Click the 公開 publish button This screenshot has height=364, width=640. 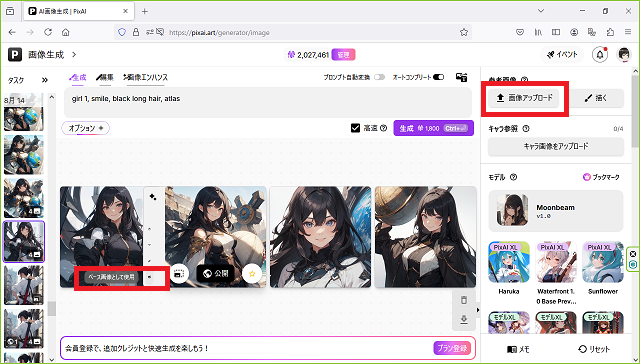(216, 274)
